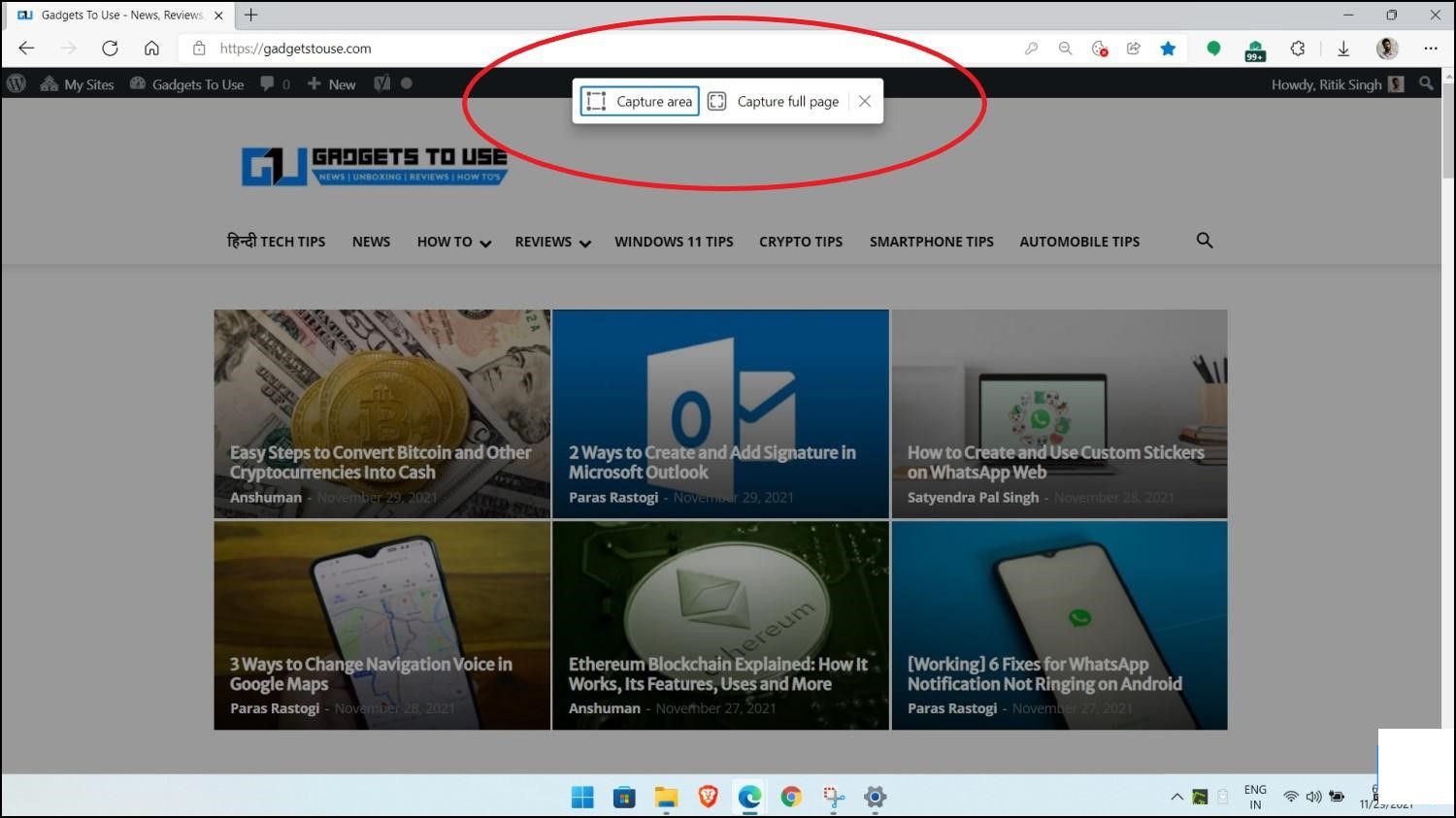Toggle the blue favorites star
1456x818 pixels.
pos(1168,48)
